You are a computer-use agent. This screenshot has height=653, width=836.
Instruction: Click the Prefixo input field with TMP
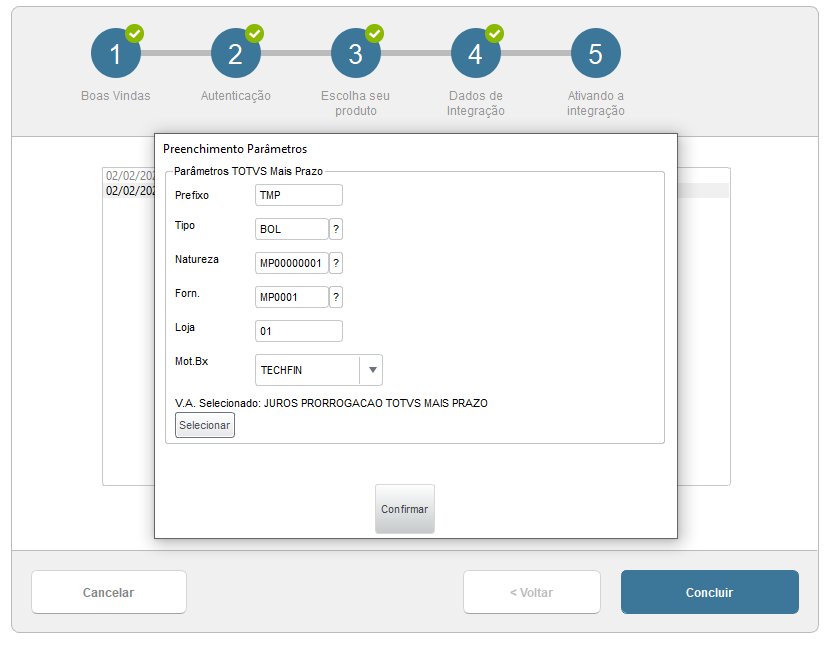click(299, 195)
